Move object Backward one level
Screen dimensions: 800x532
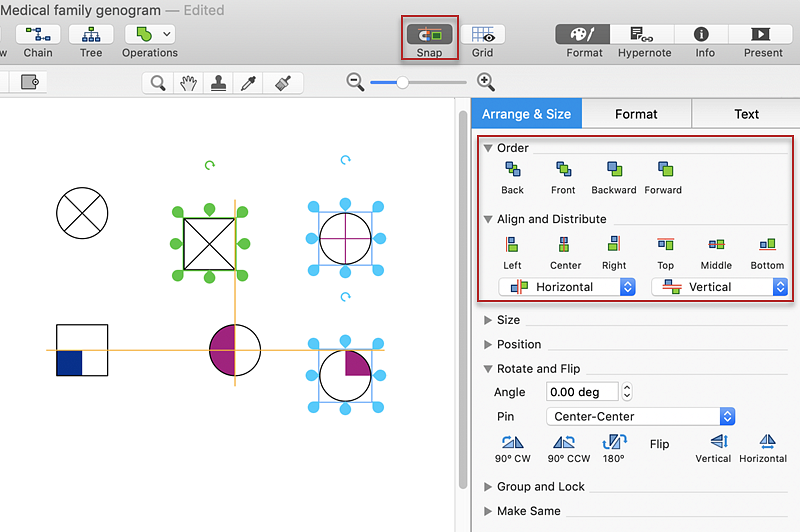point(614,178)
